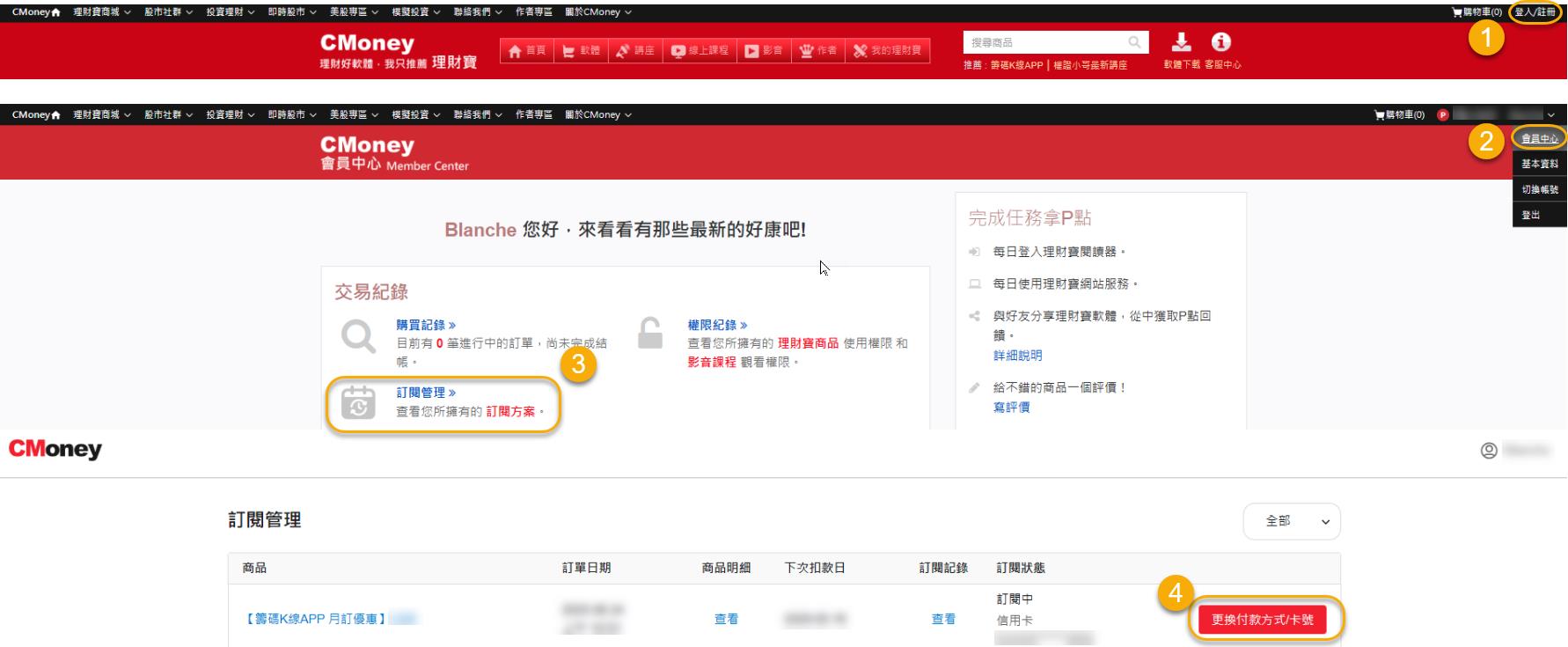Image resolution: width=1568 pixels, height=647 pixels.
Task: Select 會員中心 from the account menu
Action: (x=1539, y=139)
